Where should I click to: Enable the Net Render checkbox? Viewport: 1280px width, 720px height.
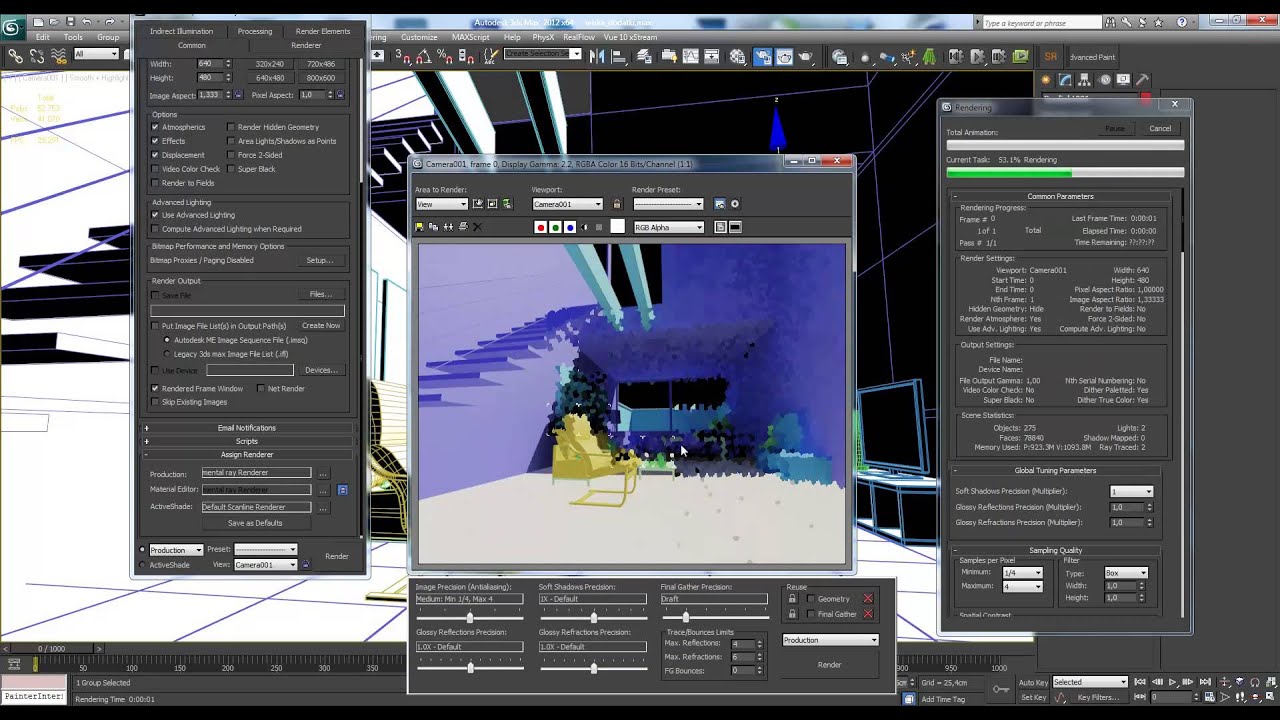pos(261,388)
